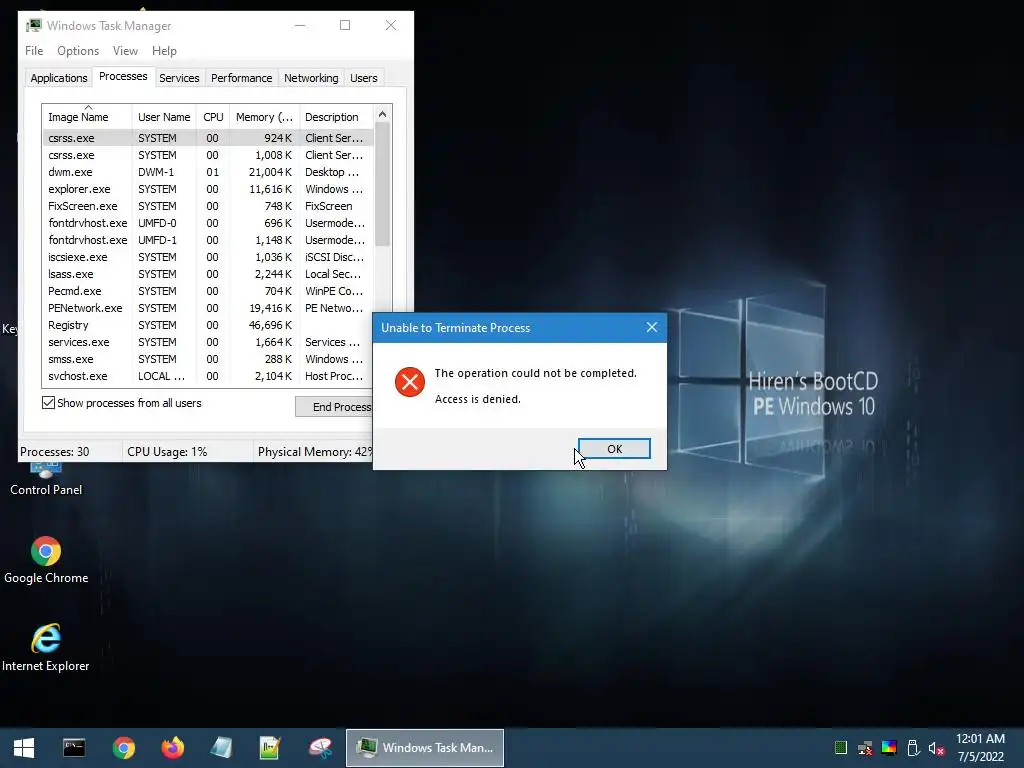Image resolution: width=1024 pixels, height=768 pixels.
Task: Select the csrss.exe row with 1,008 K
Action: [x=208, y=155]
